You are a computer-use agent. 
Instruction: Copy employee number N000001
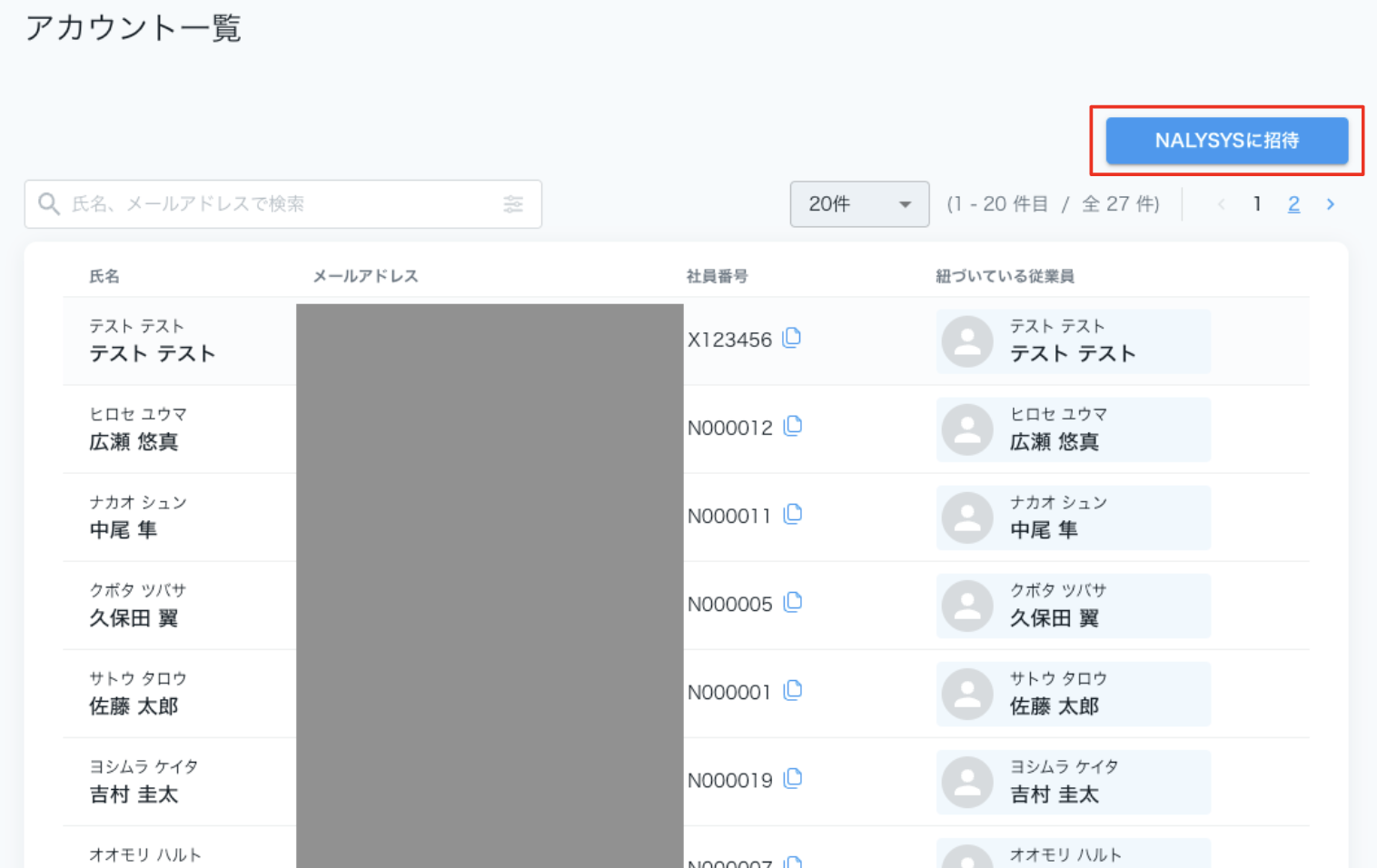click(793, 690)
